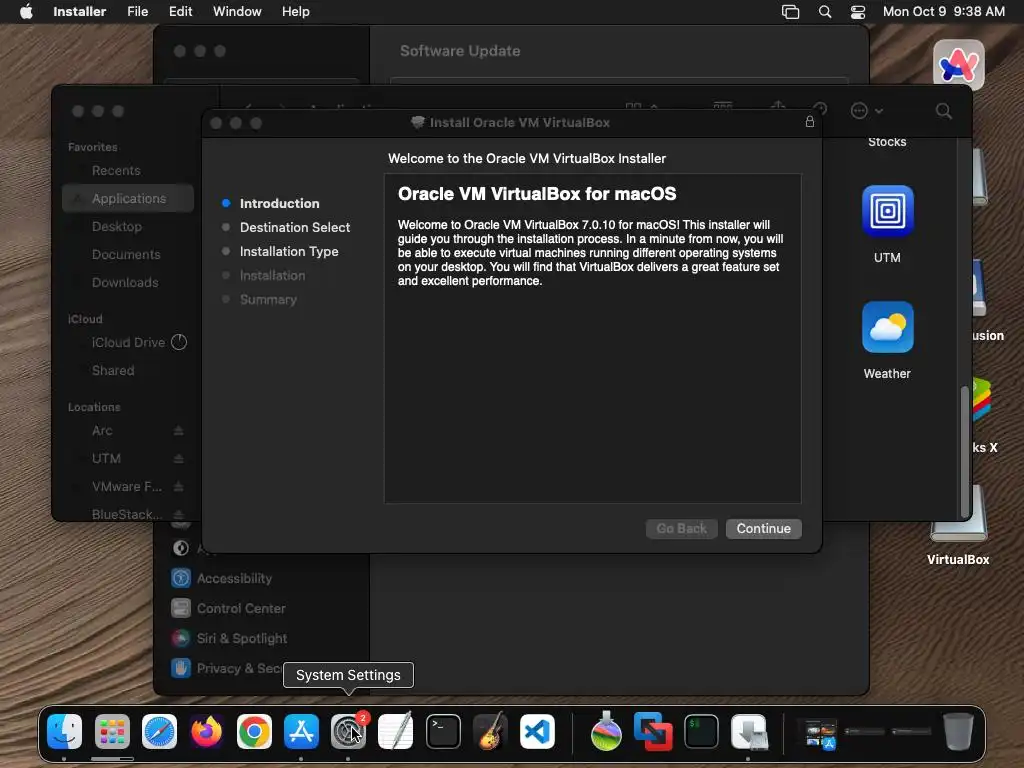Click the disabled Go Back button
Image resolution: width=1024 pixels, height=768 pixels.
(x=681, y=528)
